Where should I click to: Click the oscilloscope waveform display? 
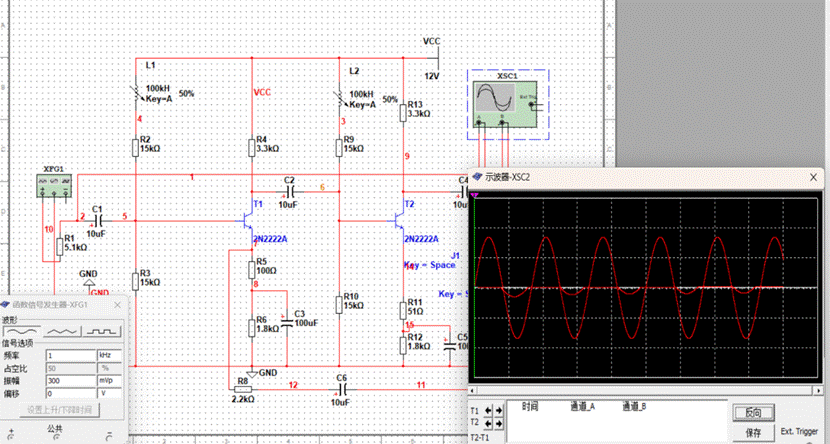[x=645, y=289]
